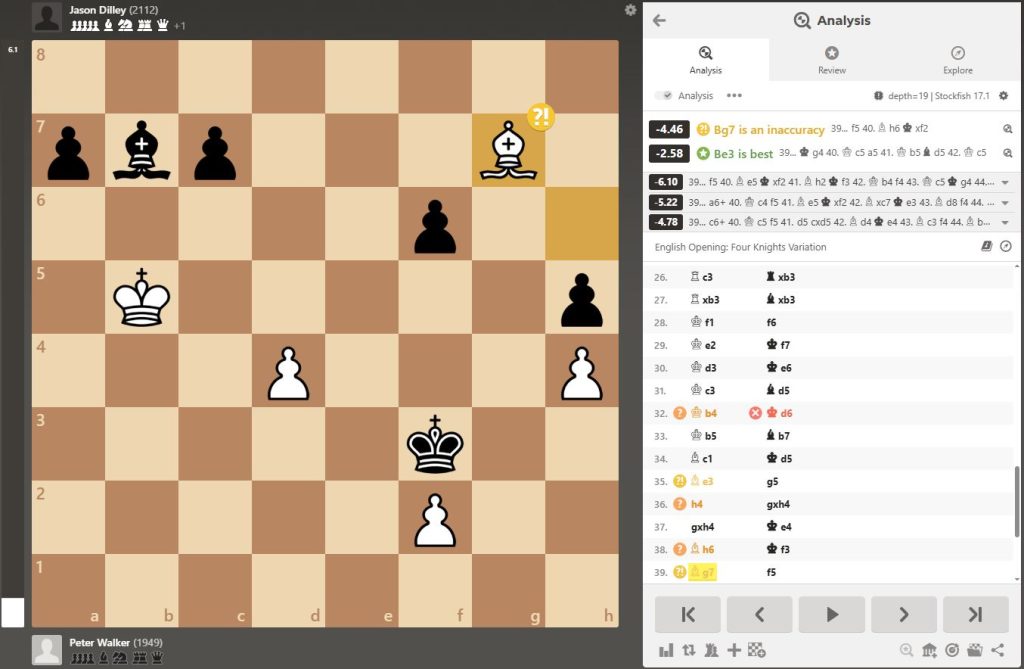Open engine settings gear next to Stockfish 17.1
Image resolution: width=1024 pixels, height=669 pixels.
coord(1004,96)
